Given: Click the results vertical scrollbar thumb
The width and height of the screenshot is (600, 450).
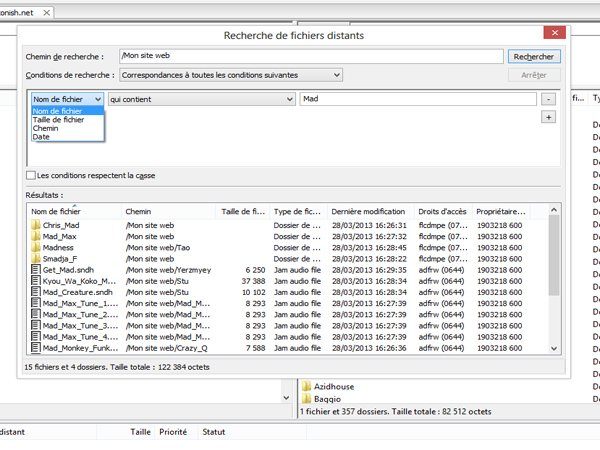Looking at the screenshot, I should 553,255.
